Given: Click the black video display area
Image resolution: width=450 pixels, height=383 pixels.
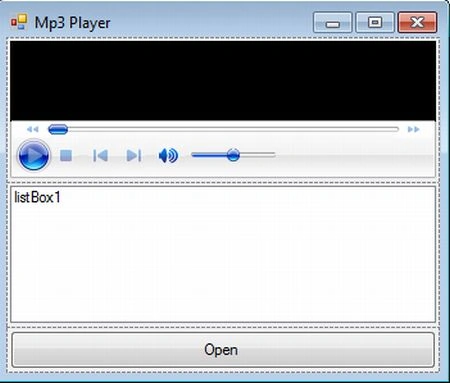Looking at the screenshot, I should 223,81.
